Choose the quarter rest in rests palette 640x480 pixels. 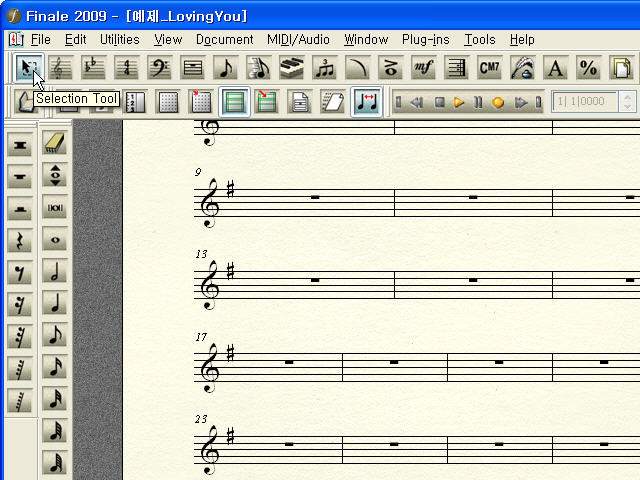tap(20, 240)
